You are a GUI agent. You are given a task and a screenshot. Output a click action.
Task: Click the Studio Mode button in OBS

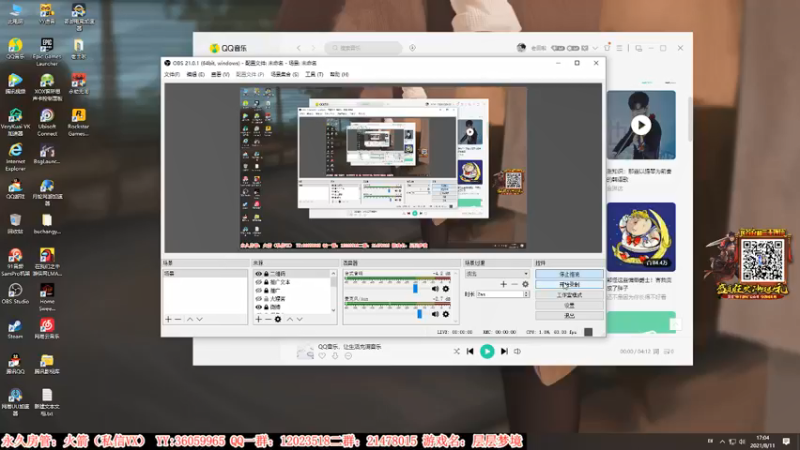569,295
